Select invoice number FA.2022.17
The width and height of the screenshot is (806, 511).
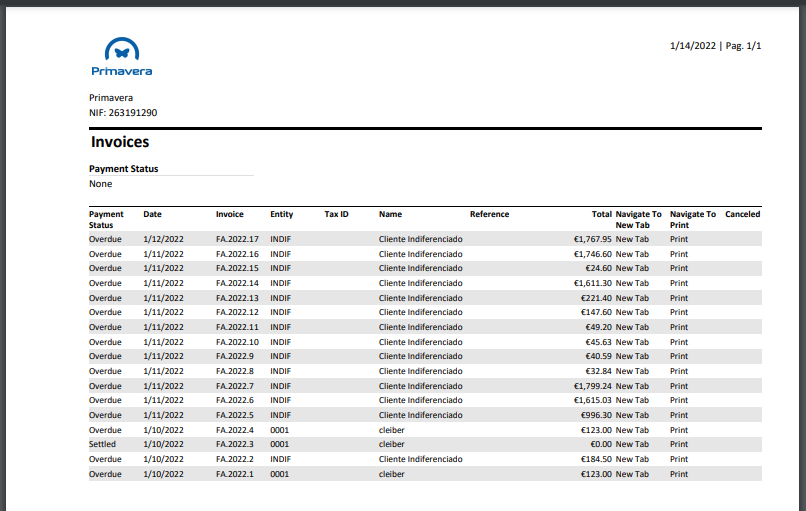click(x=237, y=239)
